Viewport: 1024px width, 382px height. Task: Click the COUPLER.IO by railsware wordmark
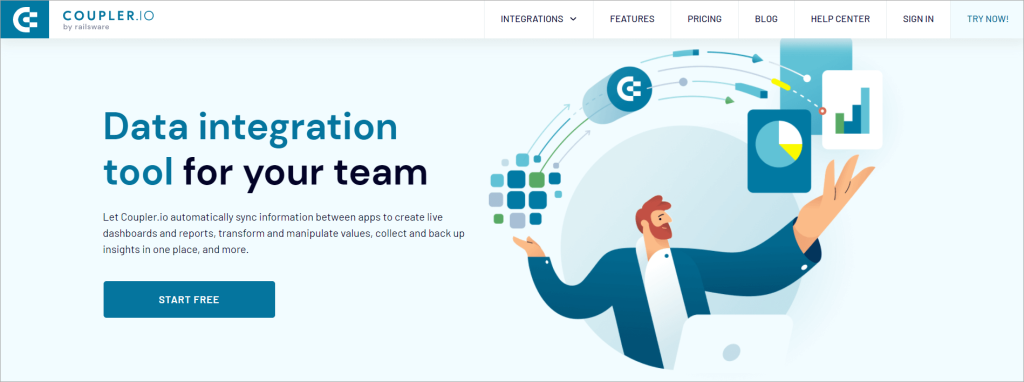(108, 19)
